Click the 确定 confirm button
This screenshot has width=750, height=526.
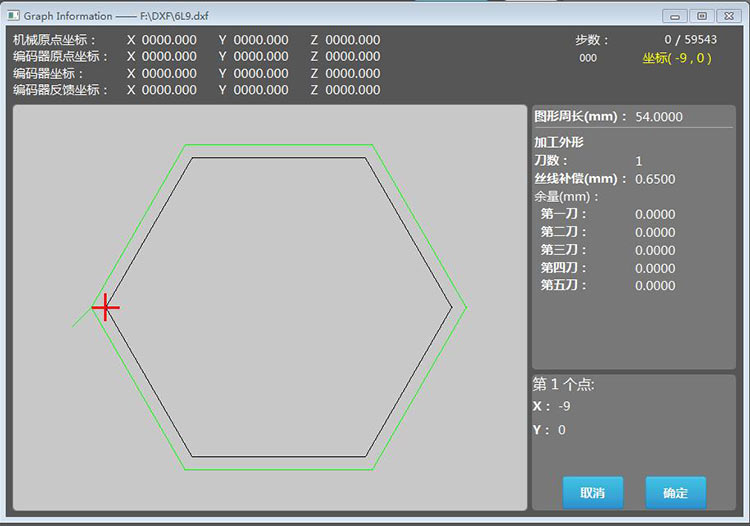[x=675, y=493]
